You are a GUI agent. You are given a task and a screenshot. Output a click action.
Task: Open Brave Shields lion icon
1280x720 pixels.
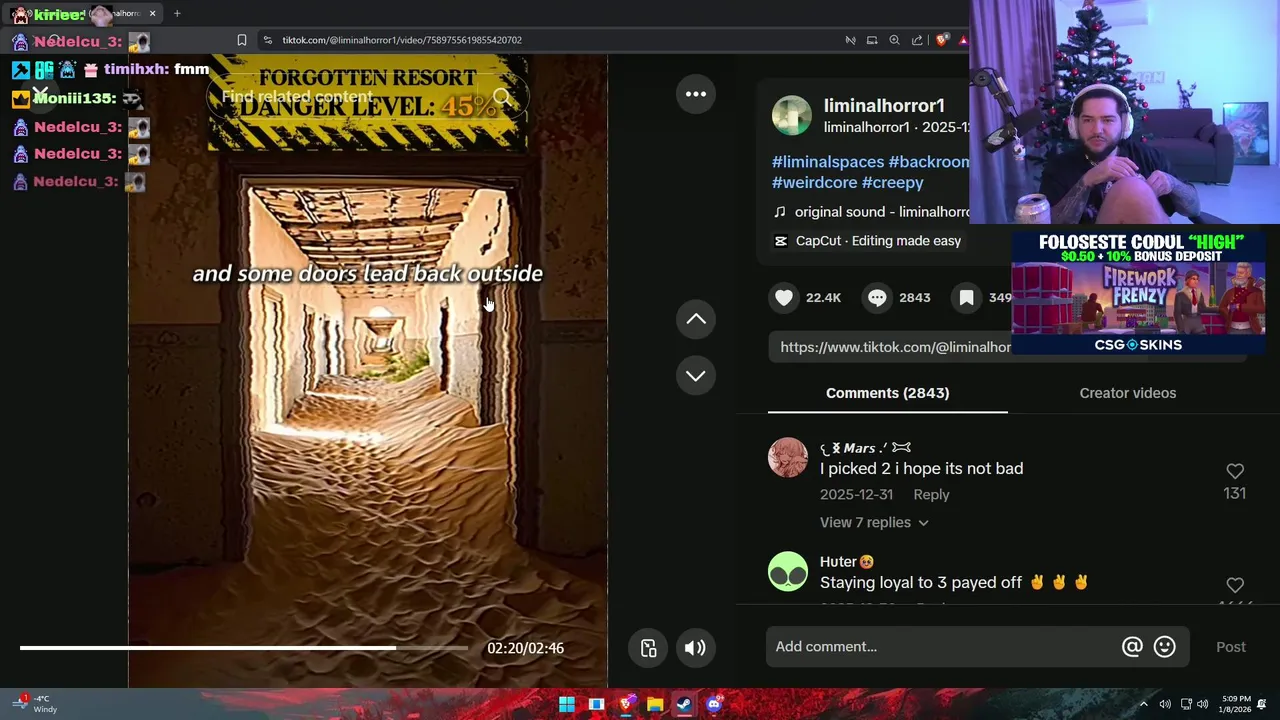click(x=942, y=40)
